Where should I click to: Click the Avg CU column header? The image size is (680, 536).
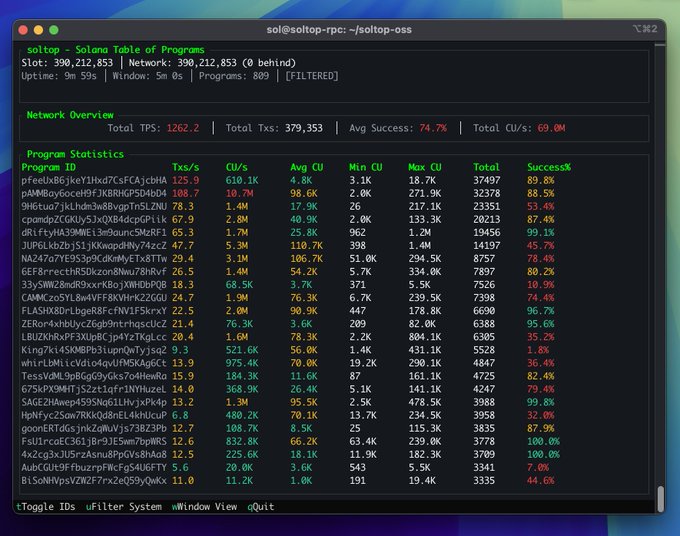click(x=307, y=167)
